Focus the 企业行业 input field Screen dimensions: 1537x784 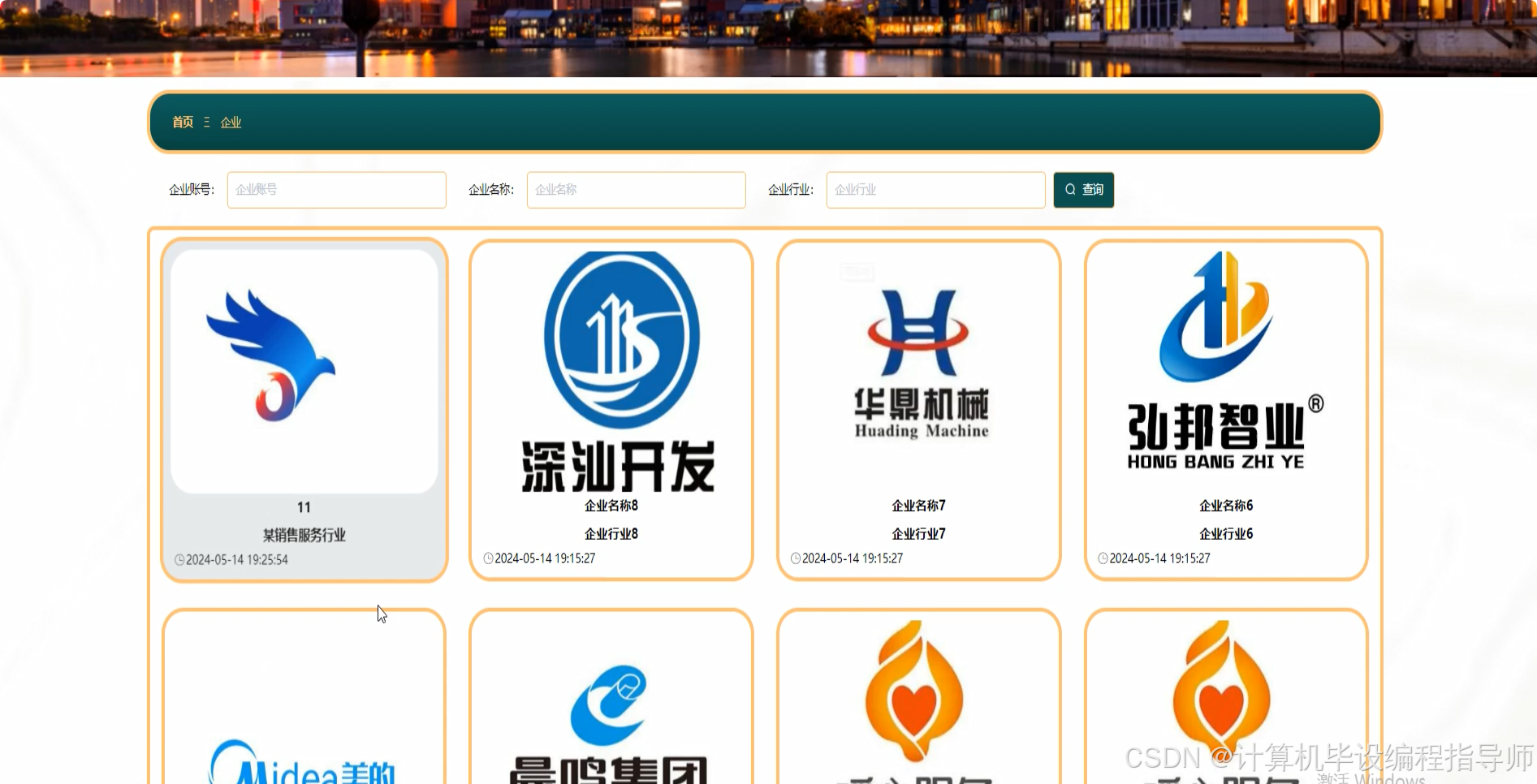click(x=936, y=190)
